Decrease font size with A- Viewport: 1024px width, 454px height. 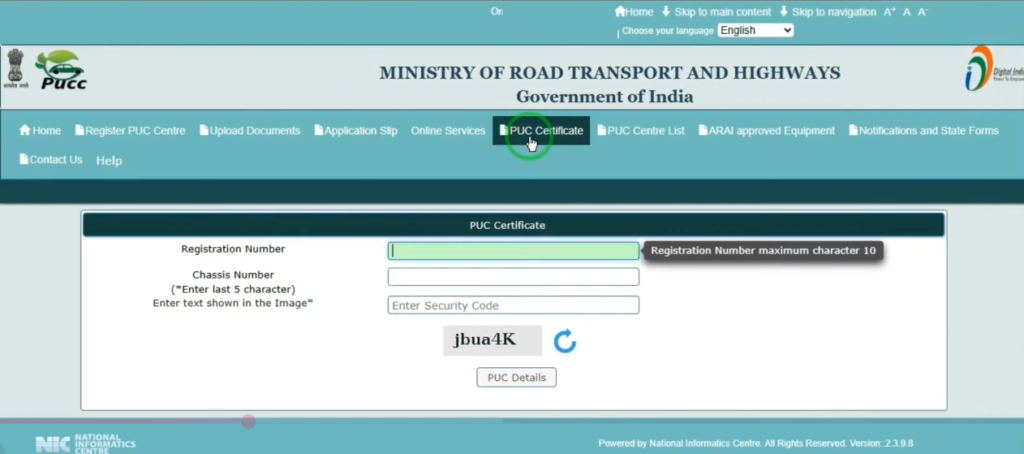(x=923, y=12)
